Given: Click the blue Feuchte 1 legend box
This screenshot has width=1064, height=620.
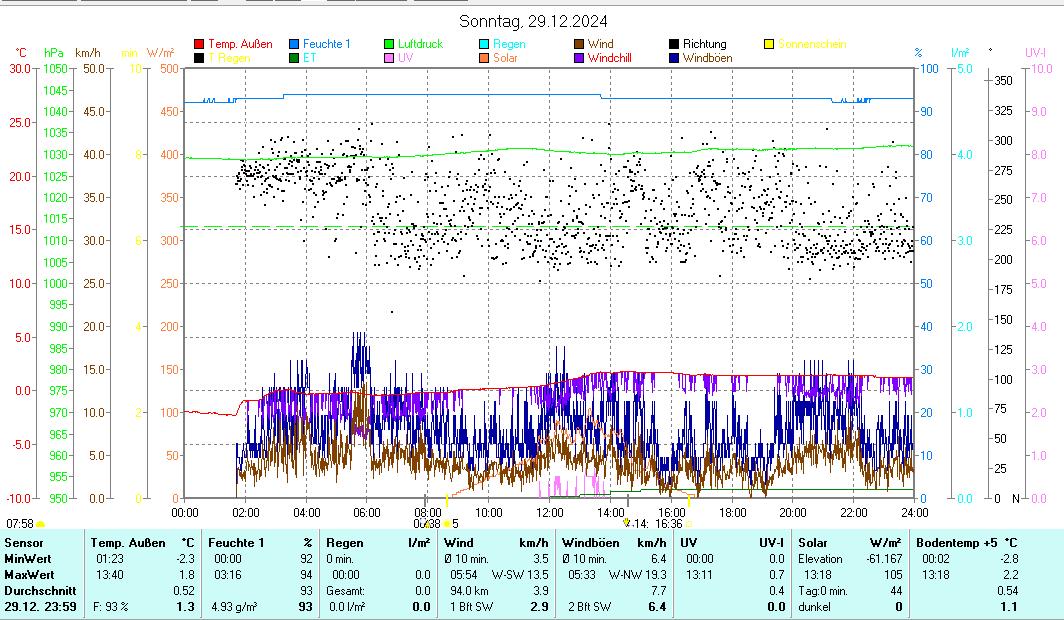Looking at the screenshot, I should tap(295, 44).
